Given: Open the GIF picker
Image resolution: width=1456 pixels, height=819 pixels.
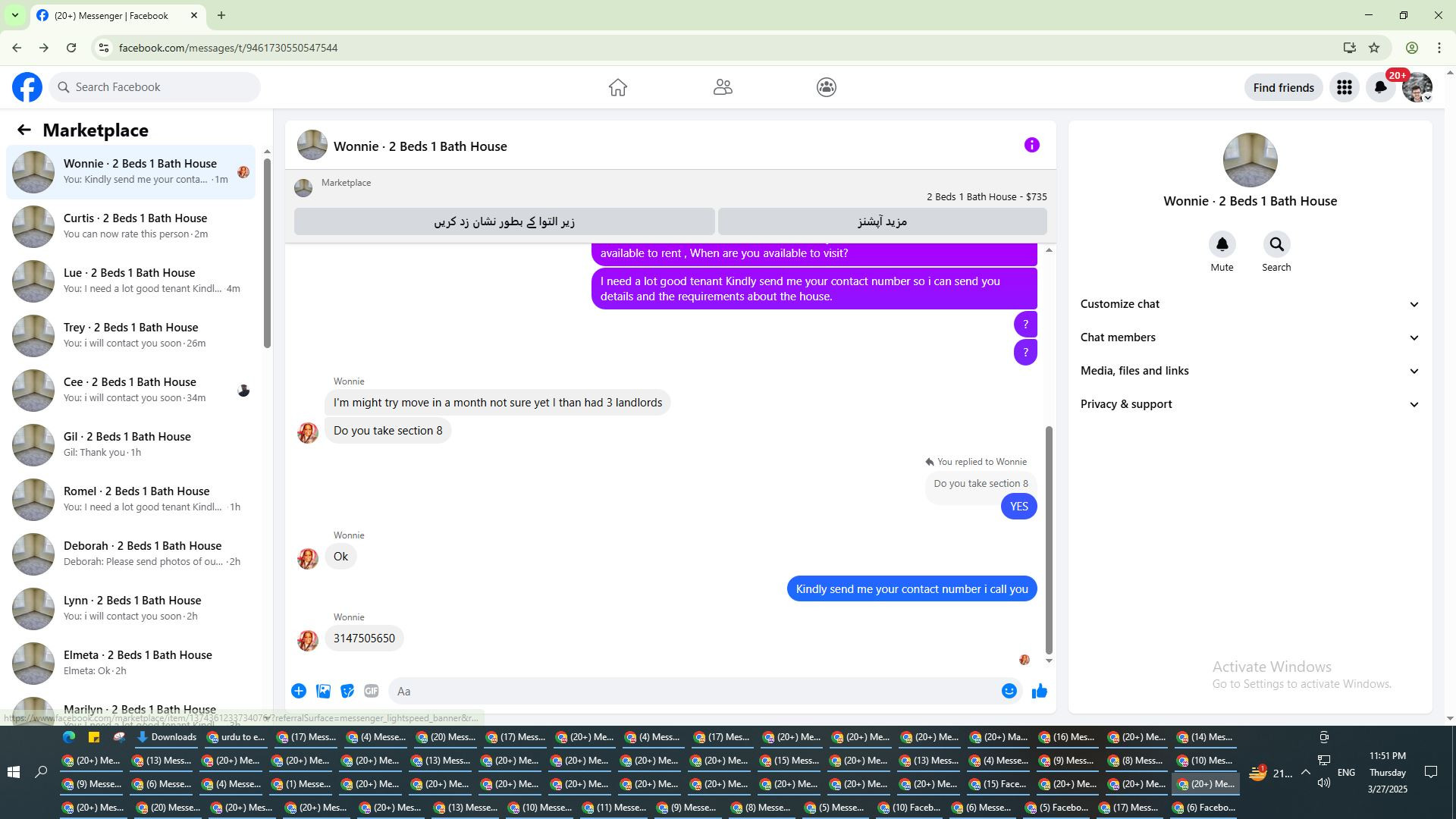Looking at the screenshot, I should 372,691.
